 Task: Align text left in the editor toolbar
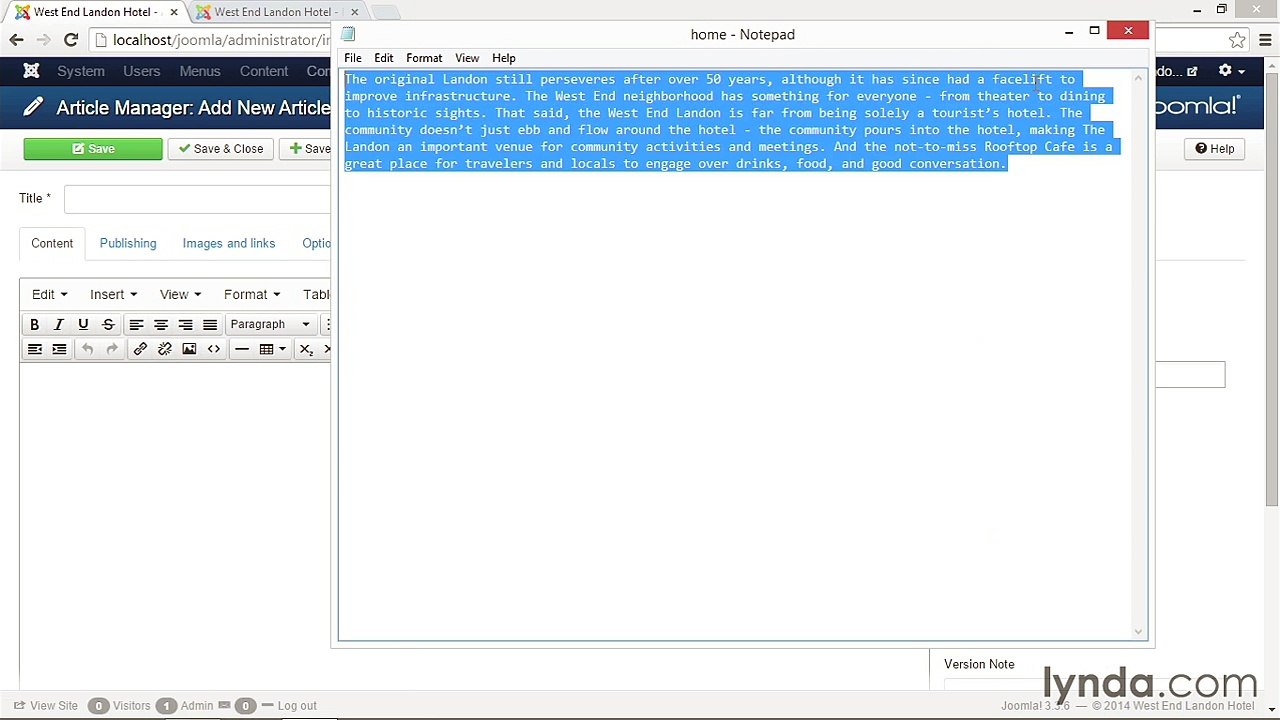pos(136,324)
